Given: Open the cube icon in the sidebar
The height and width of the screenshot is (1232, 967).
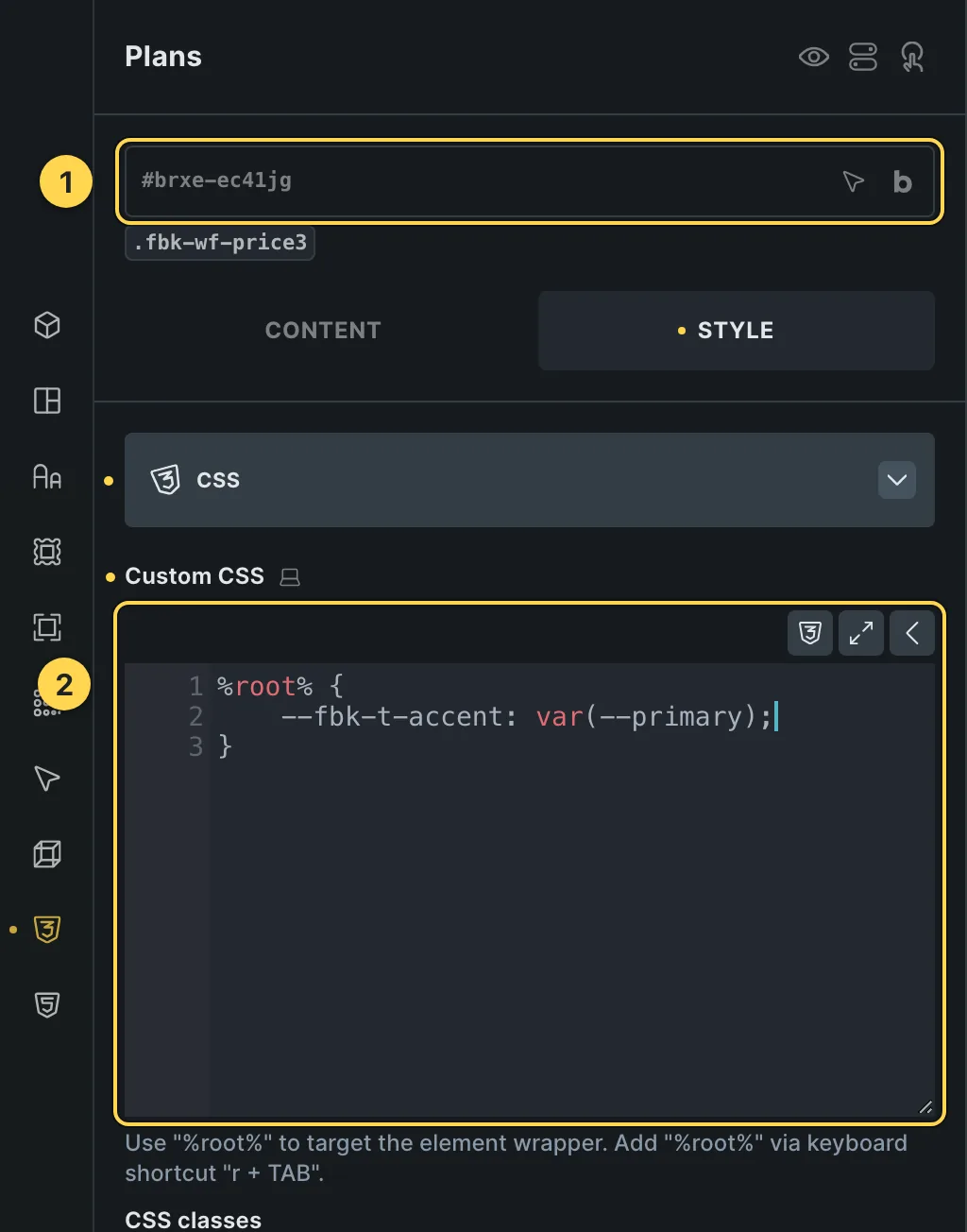Looking at the screenshot, I should click(47, 325).
